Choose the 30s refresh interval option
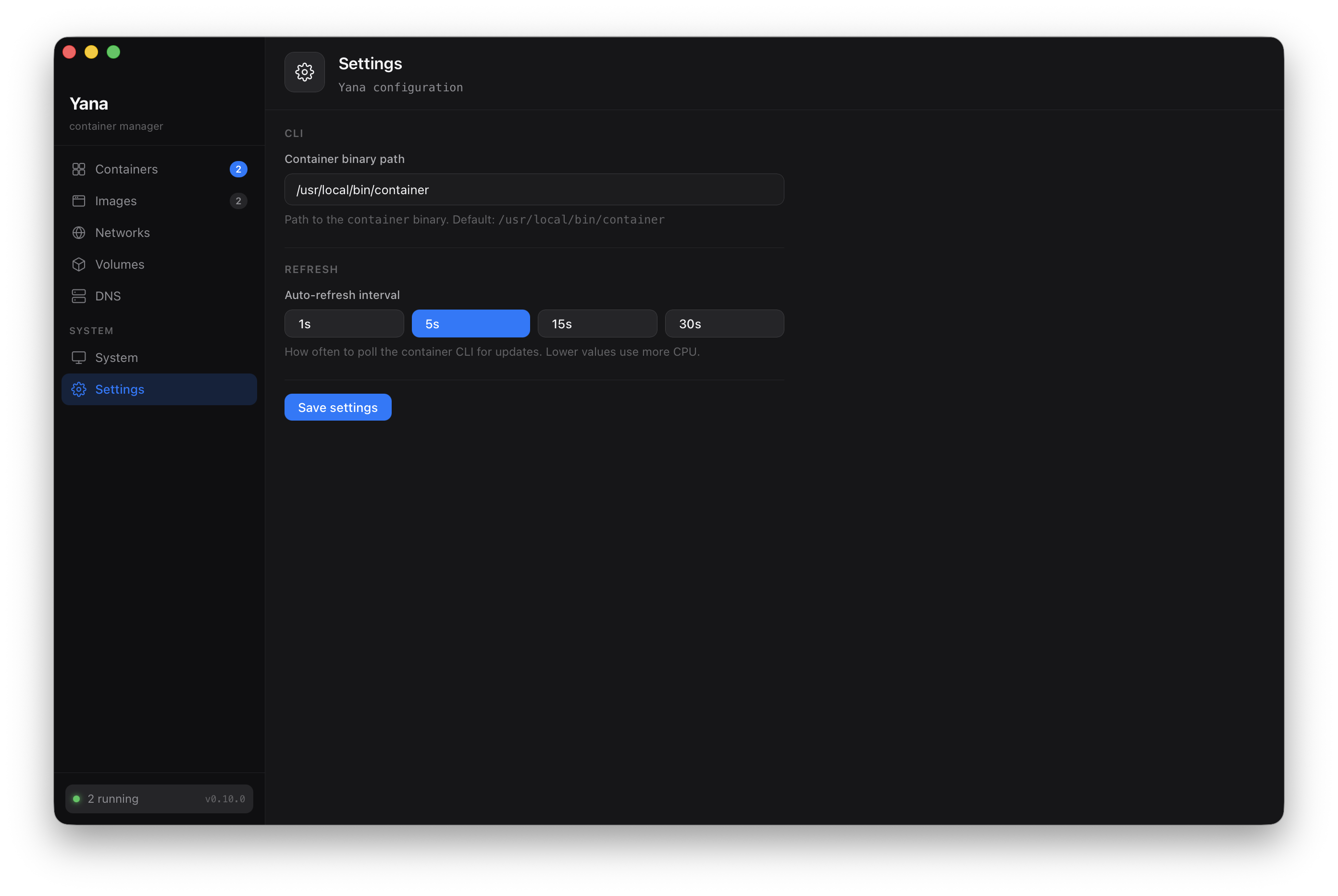This screenshot has height=896, width=1338. pos(724,324)
